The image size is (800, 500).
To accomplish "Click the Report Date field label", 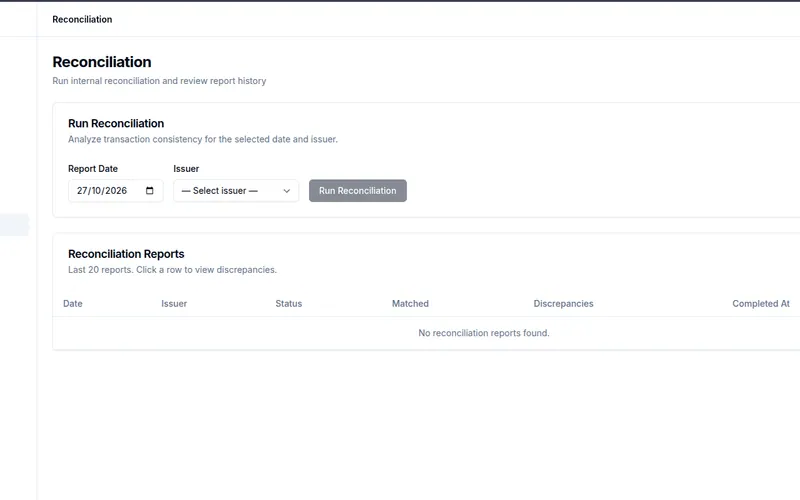I will tap(93, 169).
